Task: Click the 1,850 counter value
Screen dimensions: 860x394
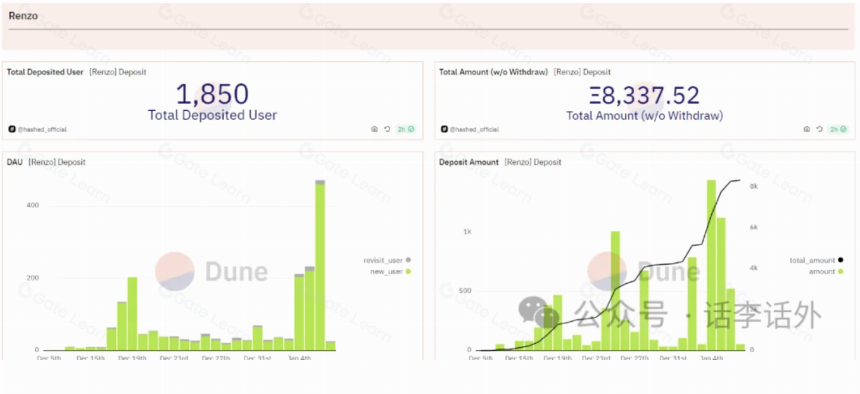Action: (x=212, y=94)
